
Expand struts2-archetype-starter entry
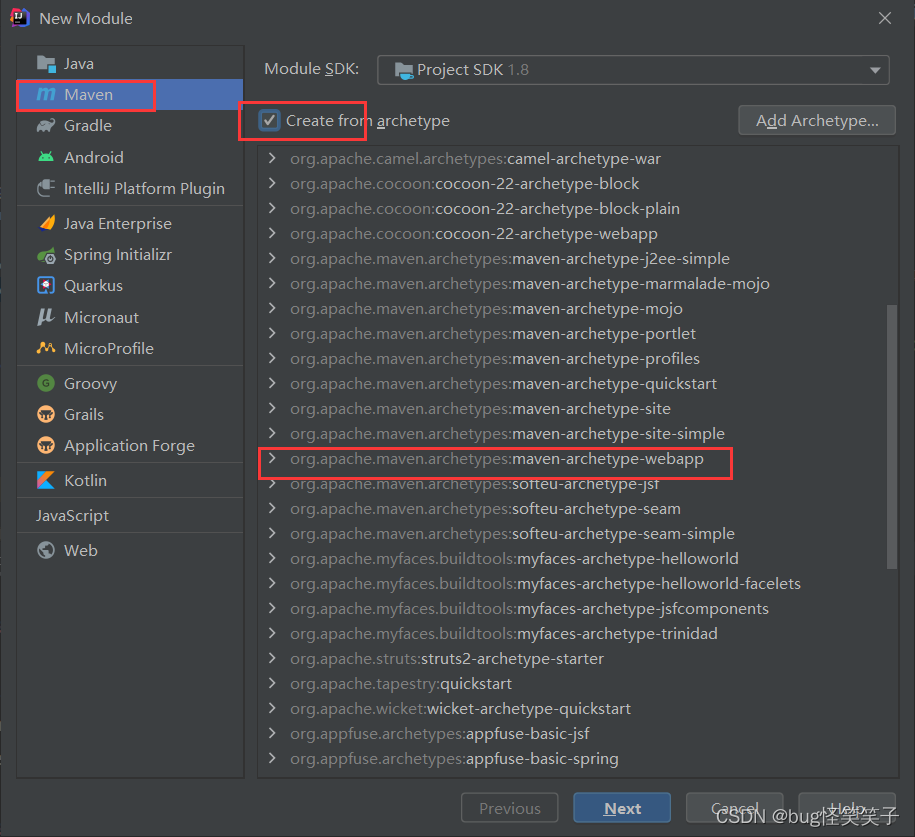pyautogui.click(x=272, y=658)
